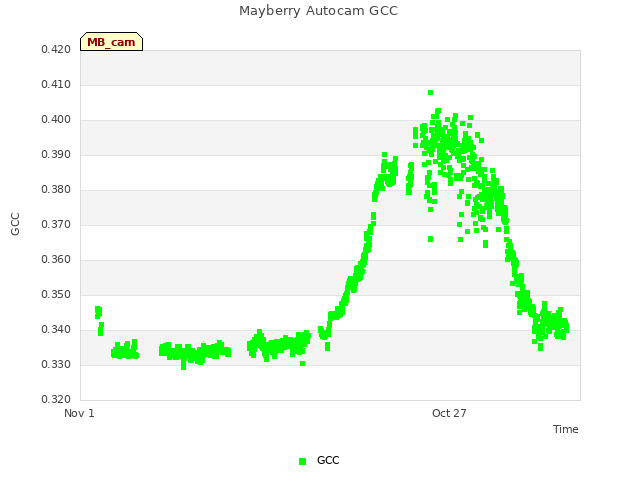Click the green GCC legend swatch

[x=302, y=461]
